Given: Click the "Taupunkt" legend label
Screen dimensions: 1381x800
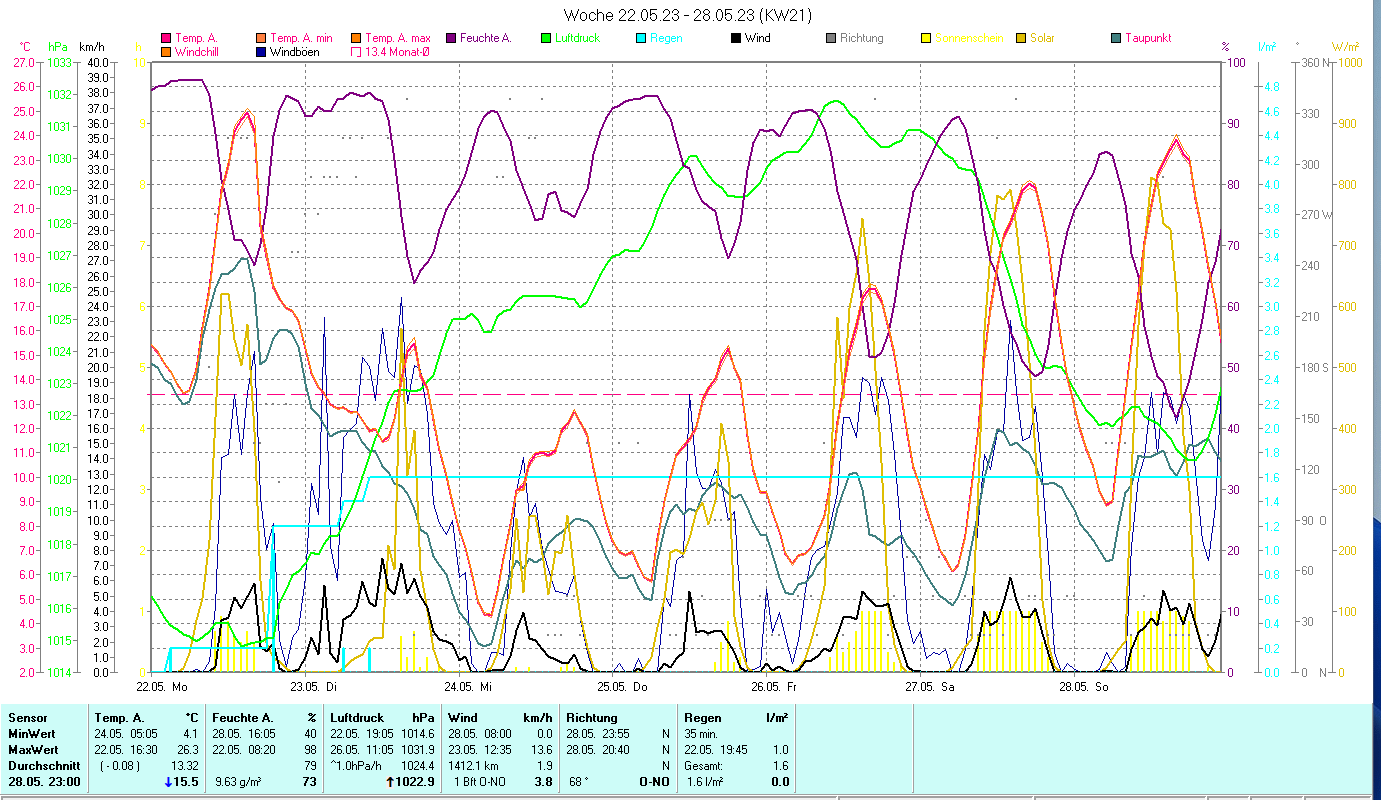Looking at the screenshot, I should 1148,38.
